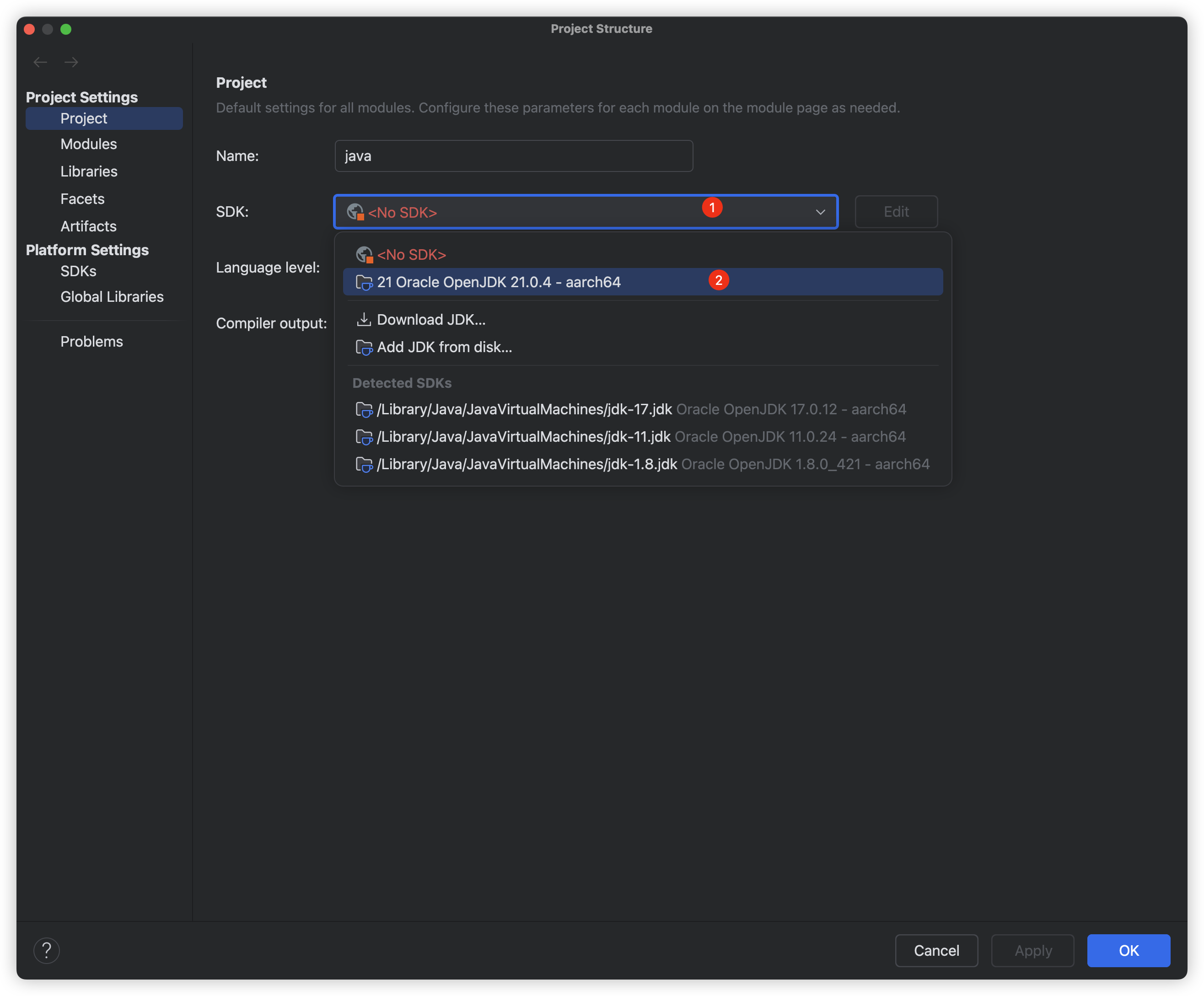Choose No SDK entry in list
This screenshot has width=1204, height=996.
pos(411,254)
